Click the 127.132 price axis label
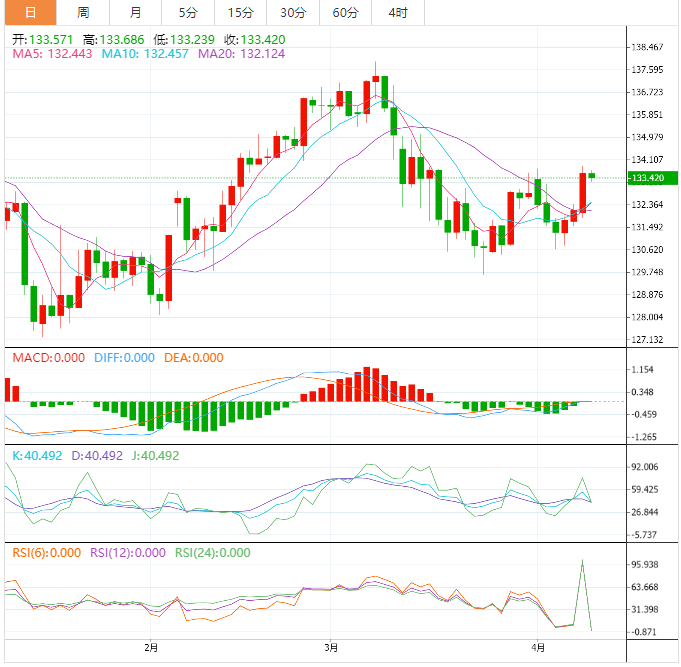The width and height of the screenshot is (681, 667). (647, 340)
